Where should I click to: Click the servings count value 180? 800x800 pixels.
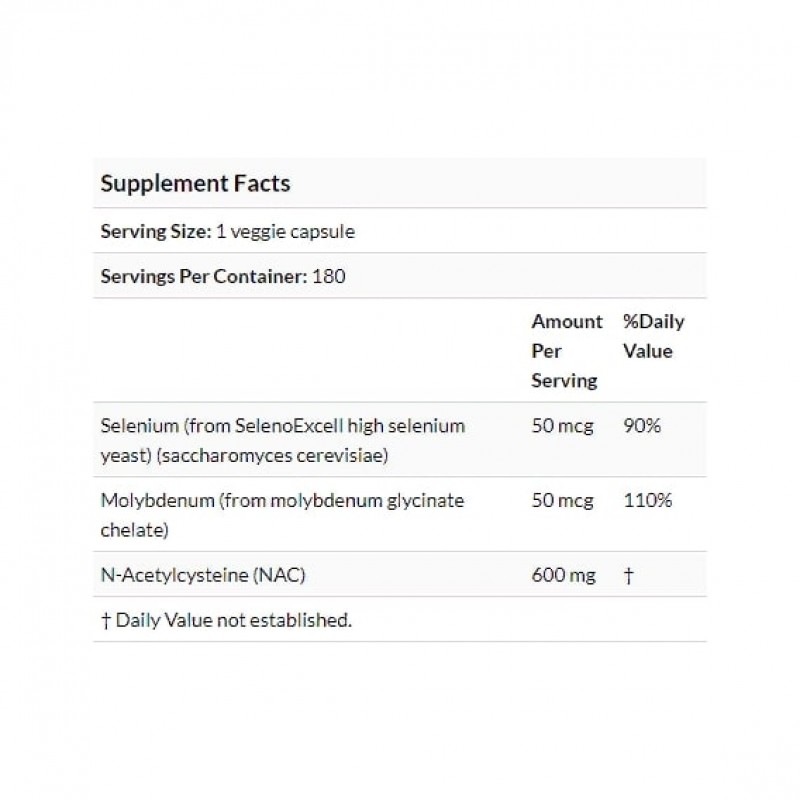pos(329,276)
